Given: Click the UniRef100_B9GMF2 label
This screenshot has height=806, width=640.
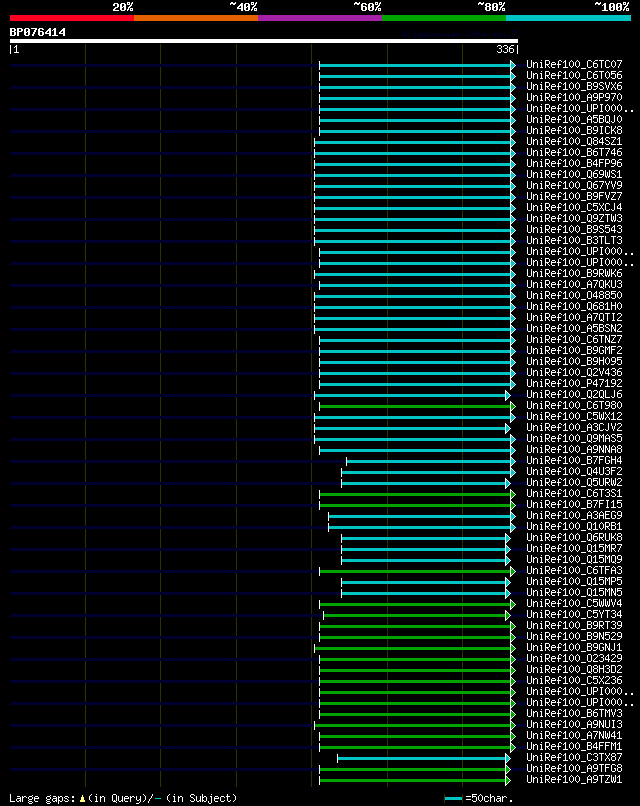Looking at the screenshot, I should [x=574, y=350].
